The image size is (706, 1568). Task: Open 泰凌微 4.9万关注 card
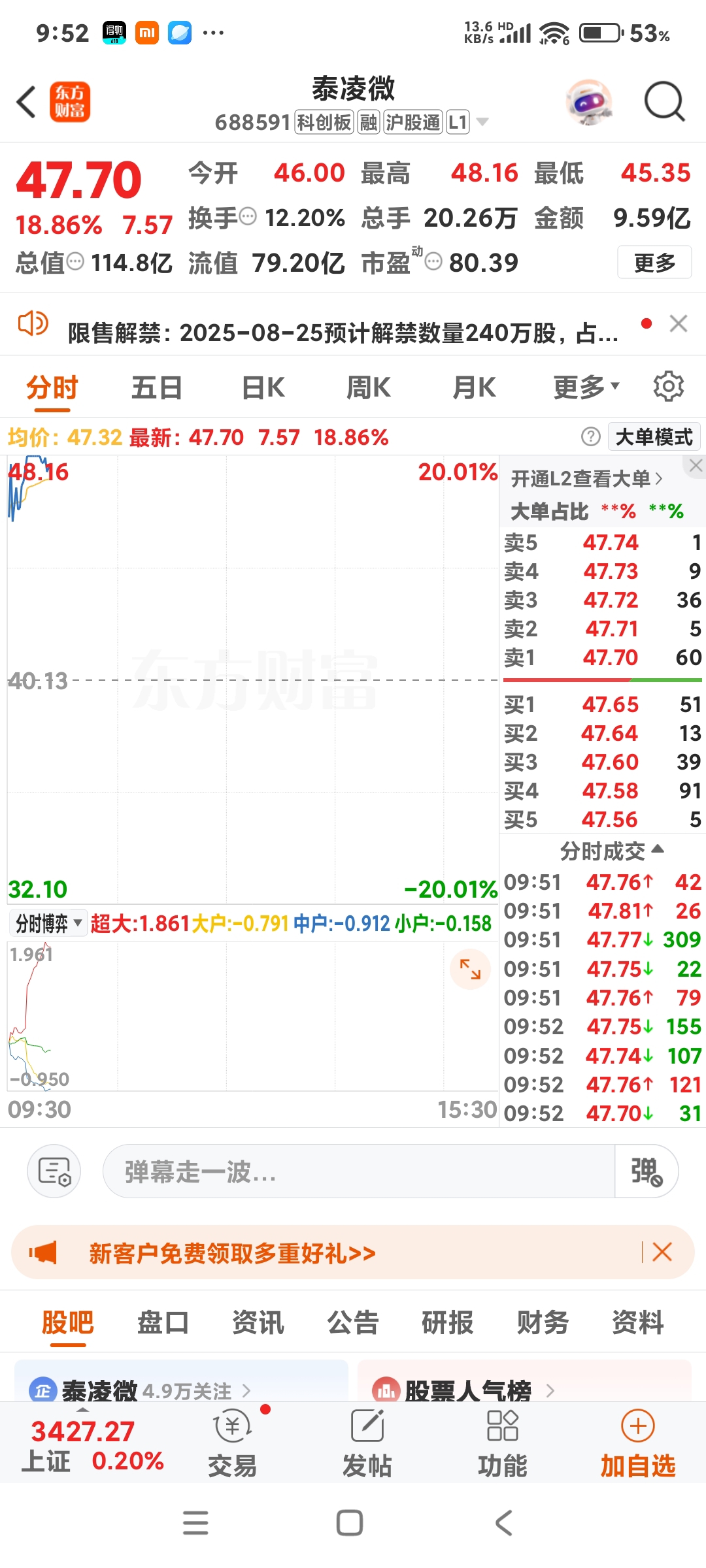(x=181, y=1381)
